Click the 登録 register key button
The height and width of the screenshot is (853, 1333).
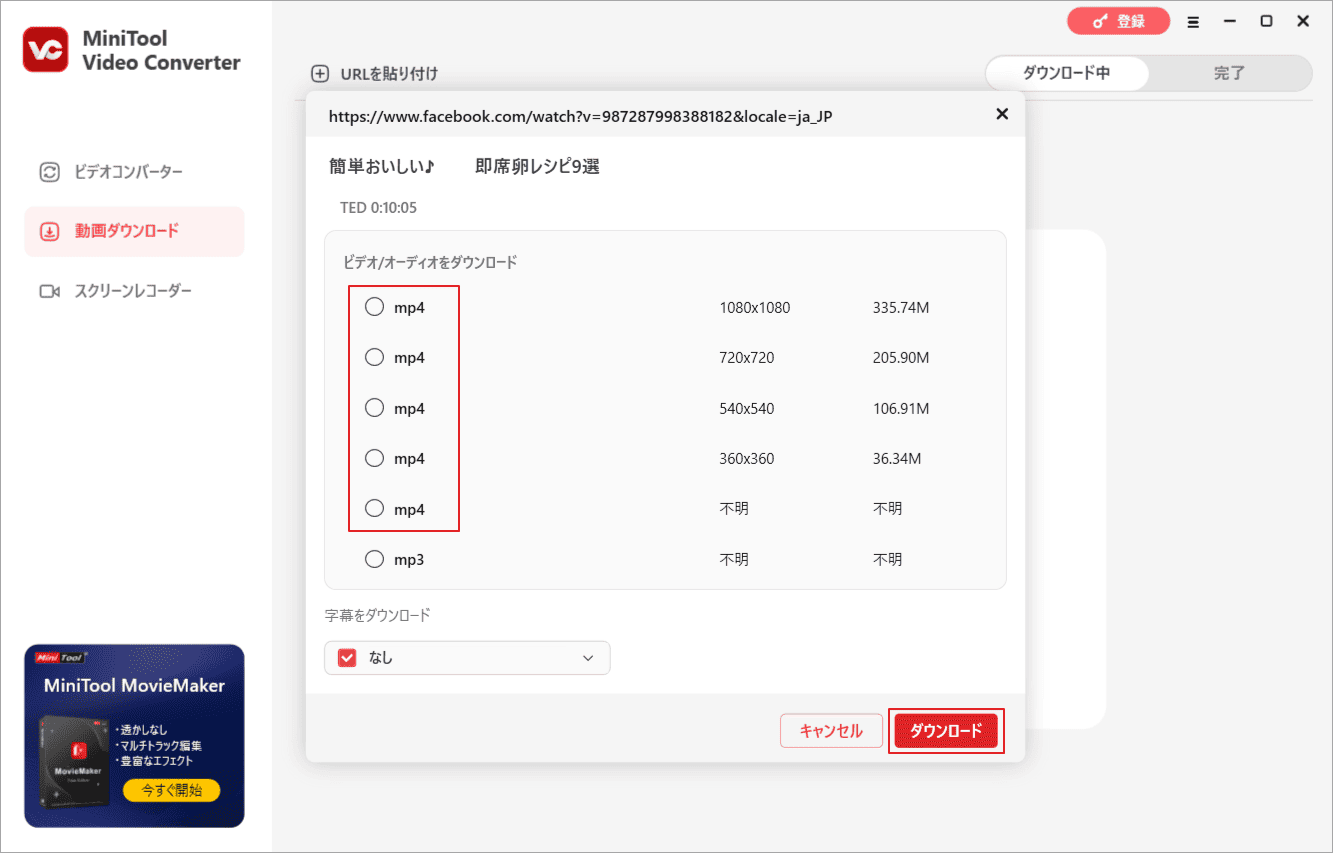pyautogui.click(x=1118, y=21)
